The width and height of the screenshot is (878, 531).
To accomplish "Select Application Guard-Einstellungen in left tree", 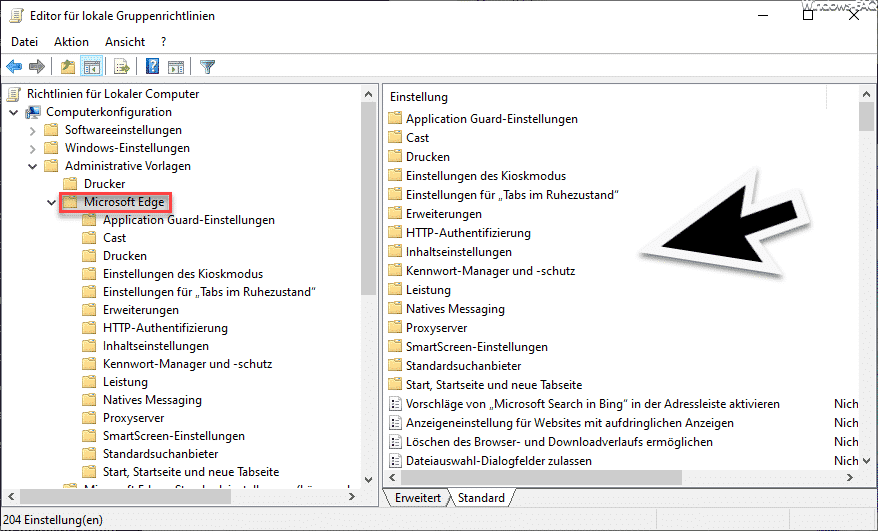I will (x=189, y=220).
